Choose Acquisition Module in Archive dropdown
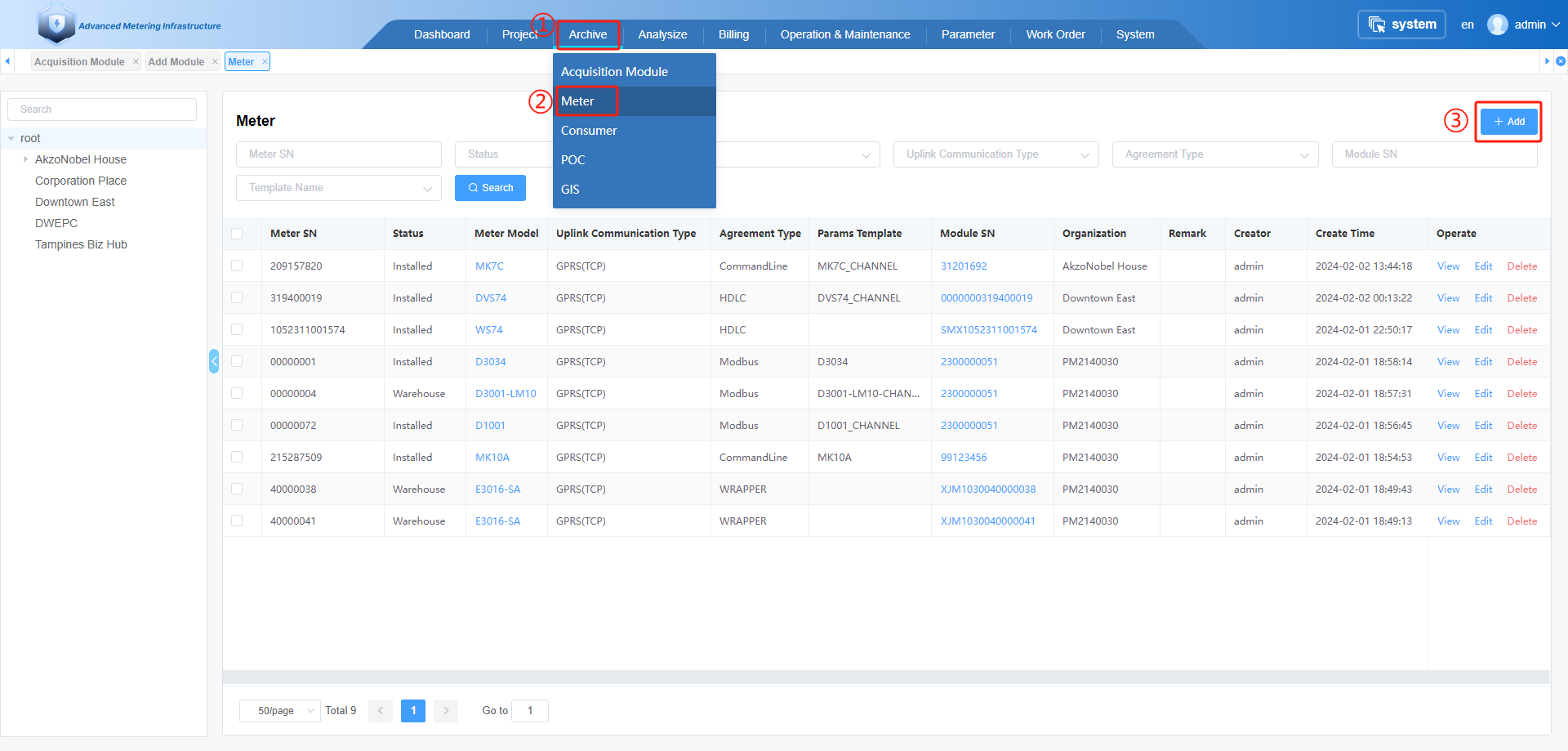Viewport: 1568px width, 751px height. click(x=635, y=72)
